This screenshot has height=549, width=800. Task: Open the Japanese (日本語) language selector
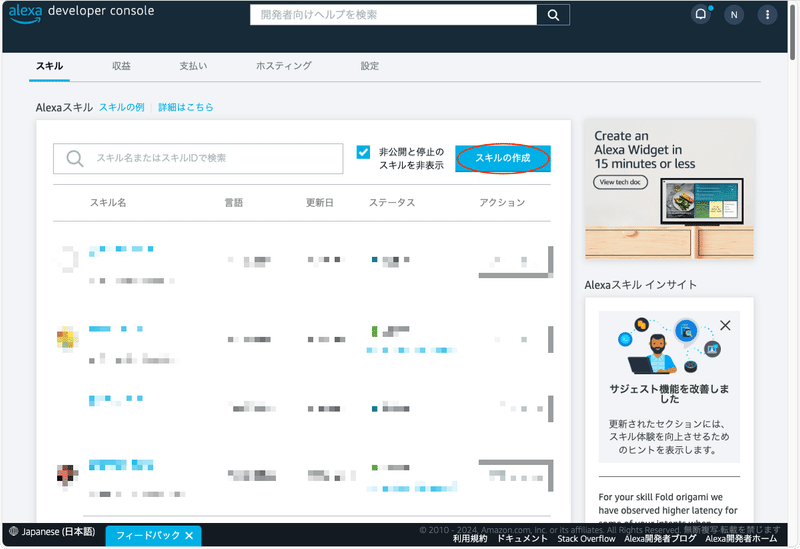tap(53, 532)
